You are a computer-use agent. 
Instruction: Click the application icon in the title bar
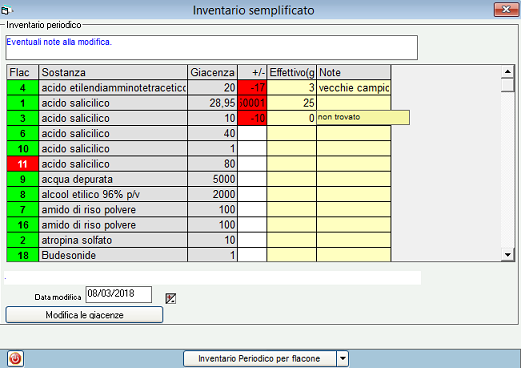[6, 11]
